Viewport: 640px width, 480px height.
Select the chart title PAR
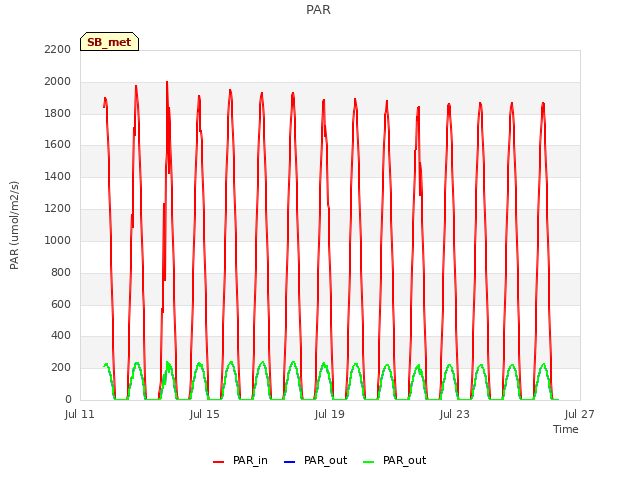coord(318,10)
